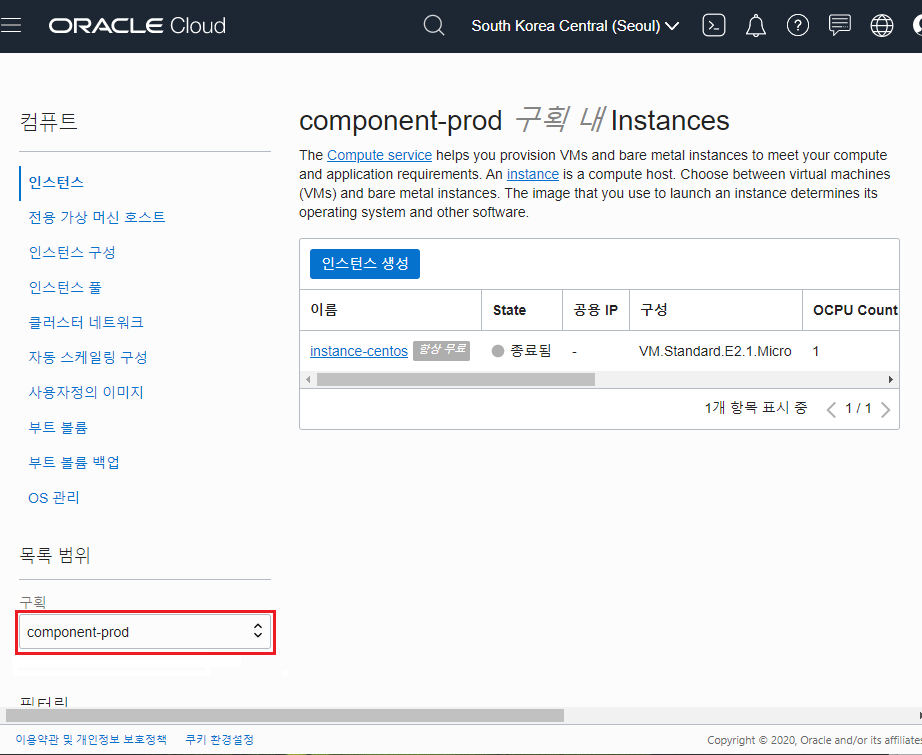Click the 공용 IP column header
The width and height of the screenshot is (922, 755).
click(596, 310)
